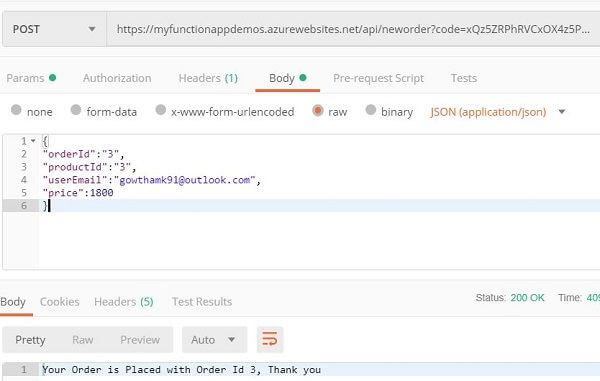Switch to Raw response view
The image size is (600, 381).
[83, 340]
